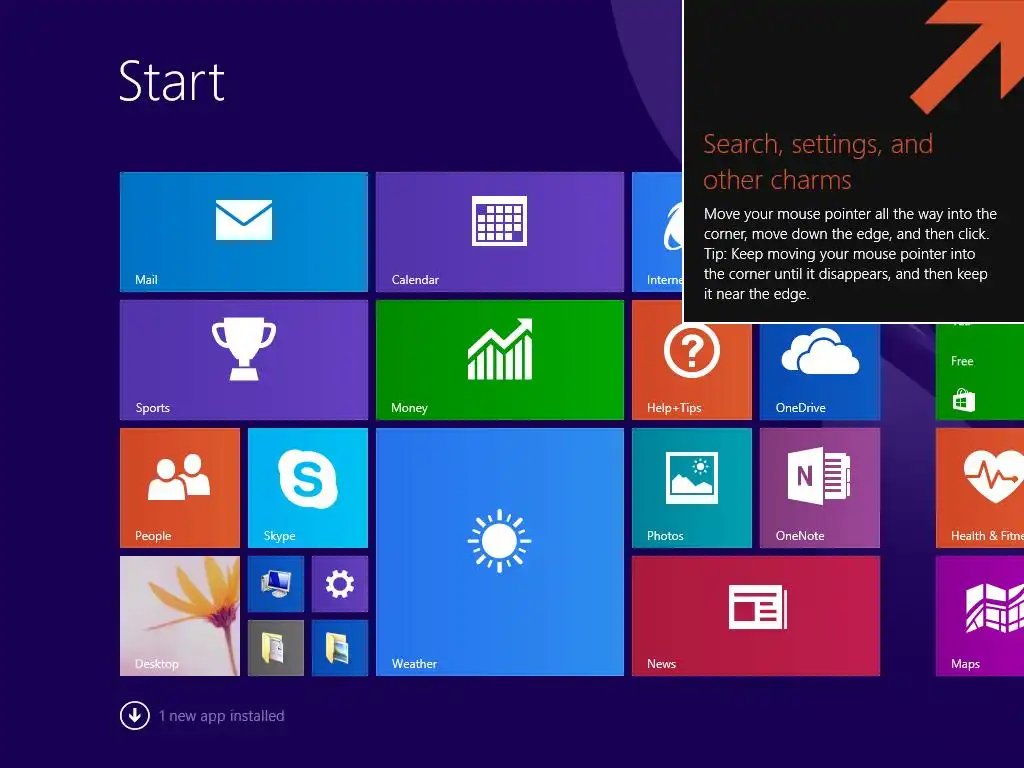Launch the Skype tile
Screen dimensions: 1024x768
pos(308,488)
